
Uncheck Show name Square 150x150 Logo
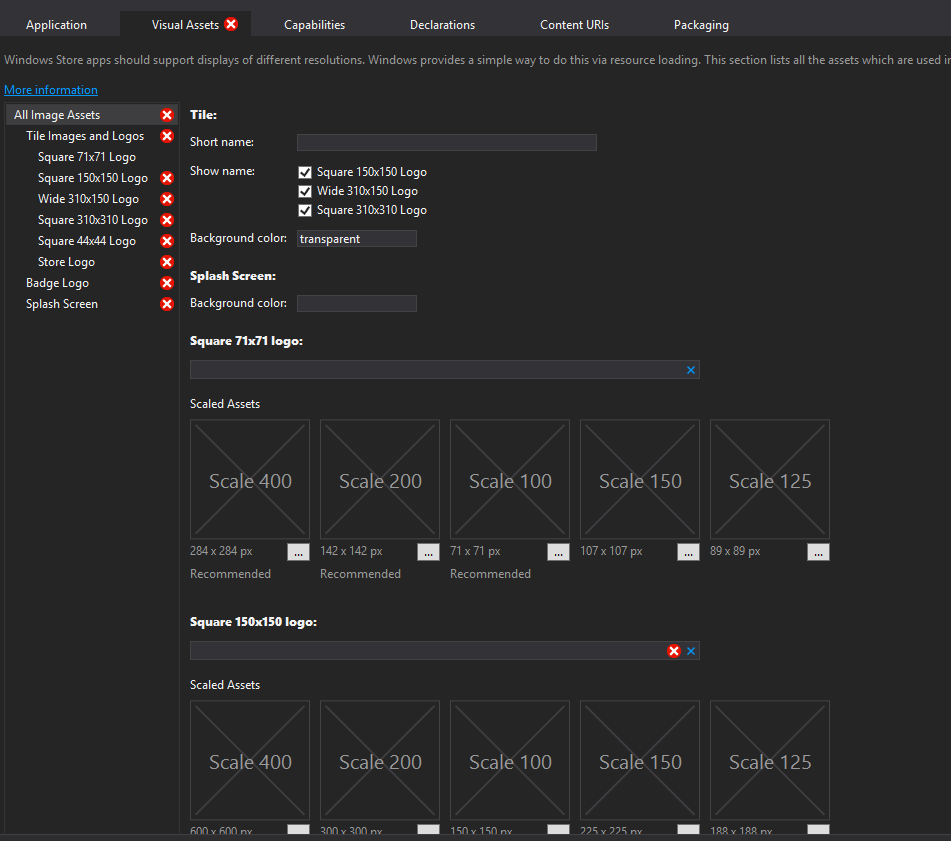click(305, 172)
